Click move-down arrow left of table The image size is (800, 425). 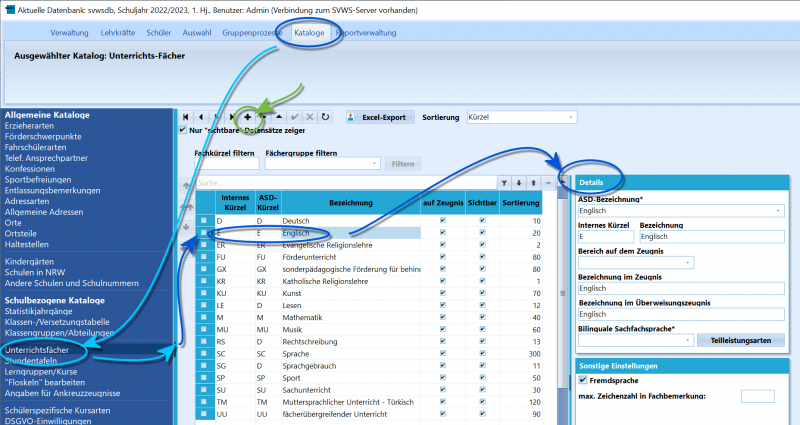186,227
